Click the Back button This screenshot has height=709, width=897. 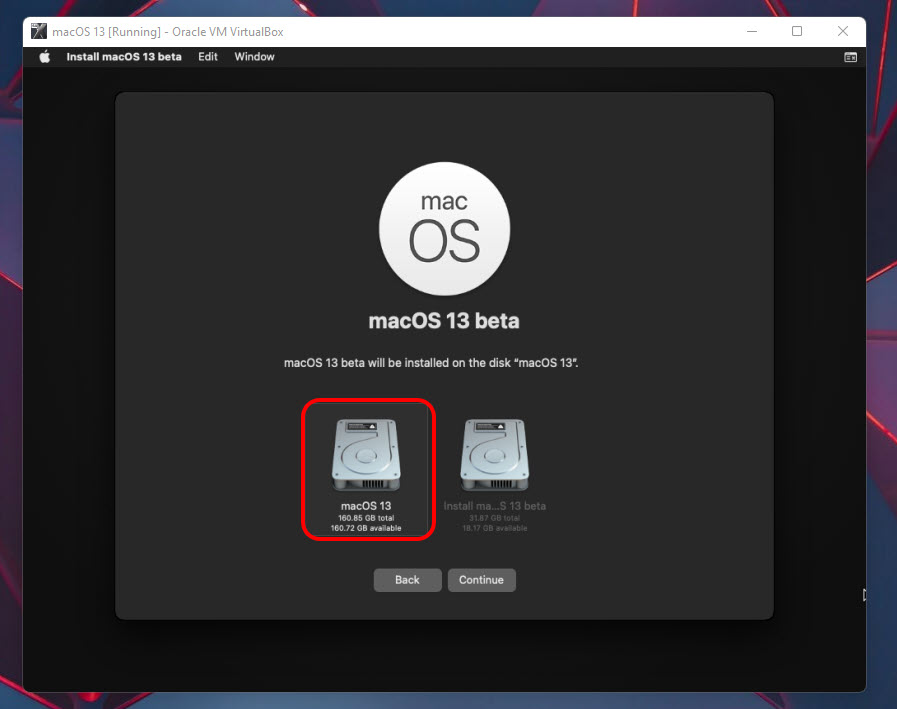click(407, 580)
